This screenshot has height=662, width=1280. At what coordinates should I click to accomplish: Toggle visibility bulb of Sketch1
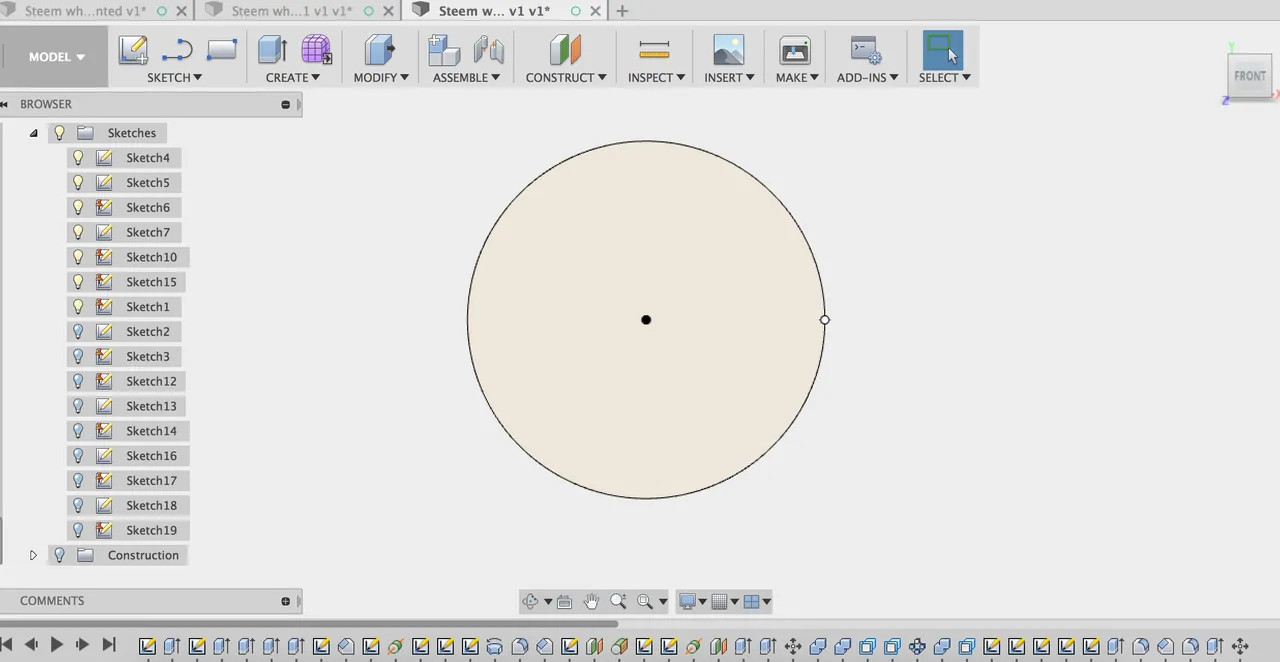pos(78,307)
